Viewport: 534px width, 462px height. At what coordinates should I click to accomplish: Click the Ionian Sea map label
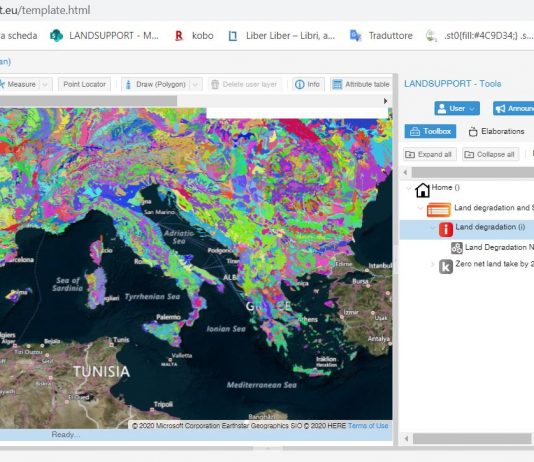pyautogui.click(x=226, y=329)
